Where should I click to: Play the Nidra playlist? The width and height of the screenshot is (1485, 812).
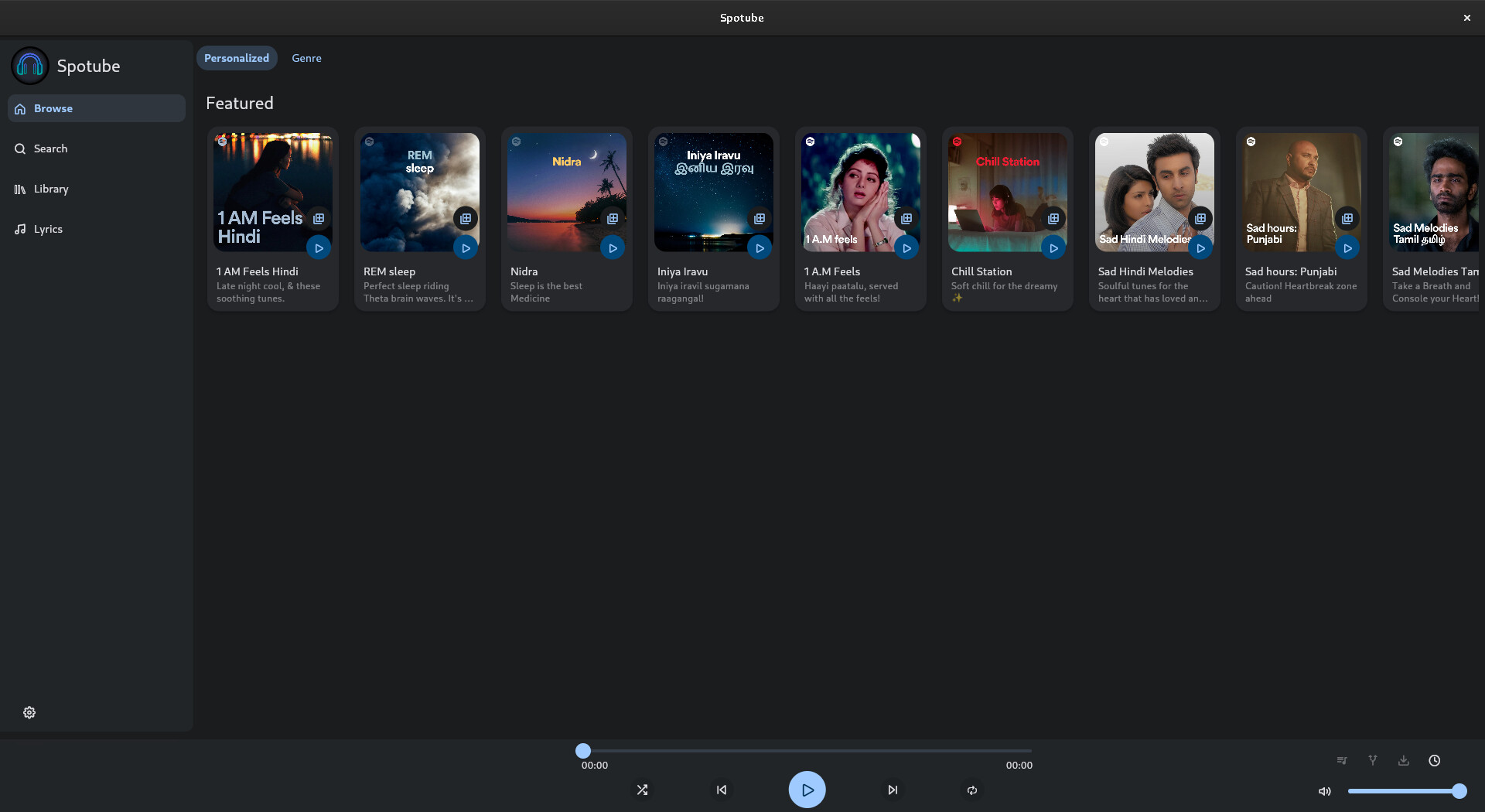click(612, 247)
